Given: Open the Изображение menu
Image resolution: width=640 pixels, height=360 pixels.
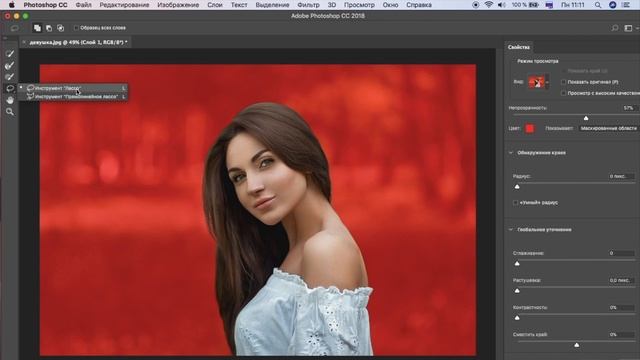Looking at the screenshot, I should 178,5.
